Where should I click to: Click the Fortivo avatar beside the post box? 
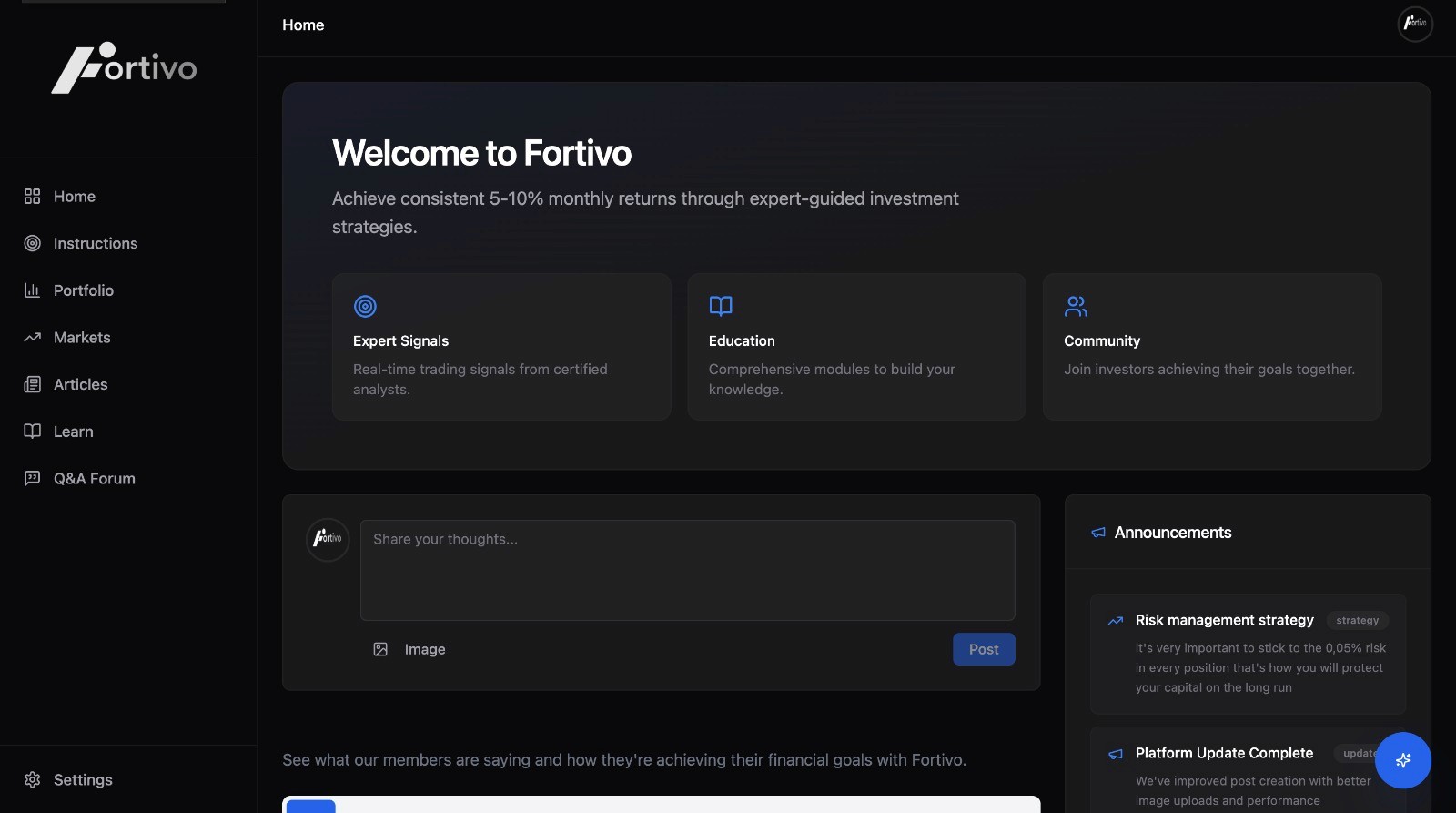pyautogui.click(x=328, y=539)
